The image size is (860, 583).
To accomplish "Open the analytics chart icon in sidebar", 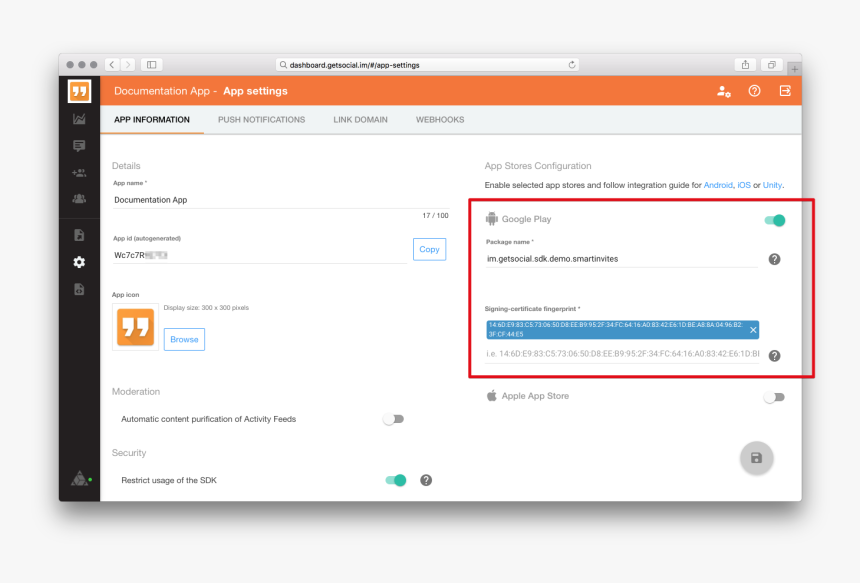I will click(x=79, y=119).
